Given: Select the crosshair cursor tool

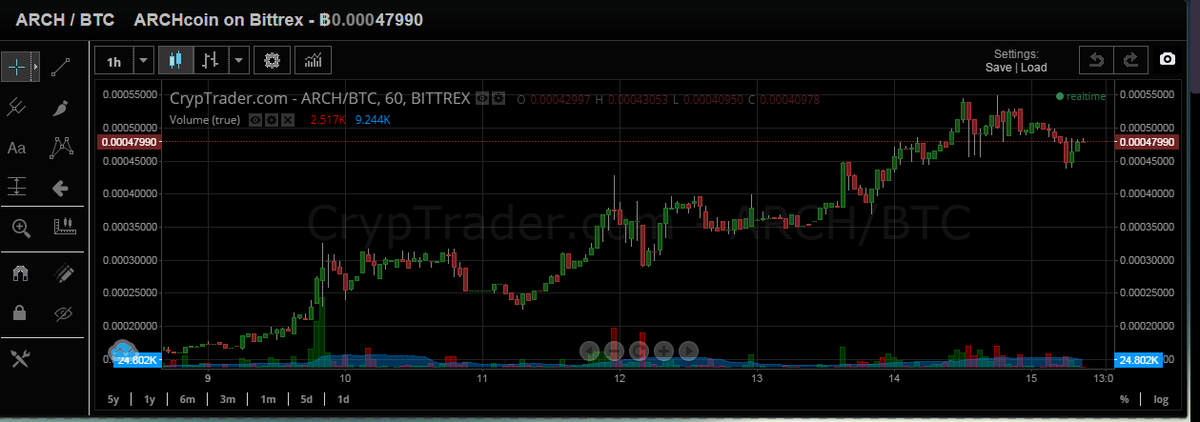Looking at the screenshot, I should click(17, 68).
